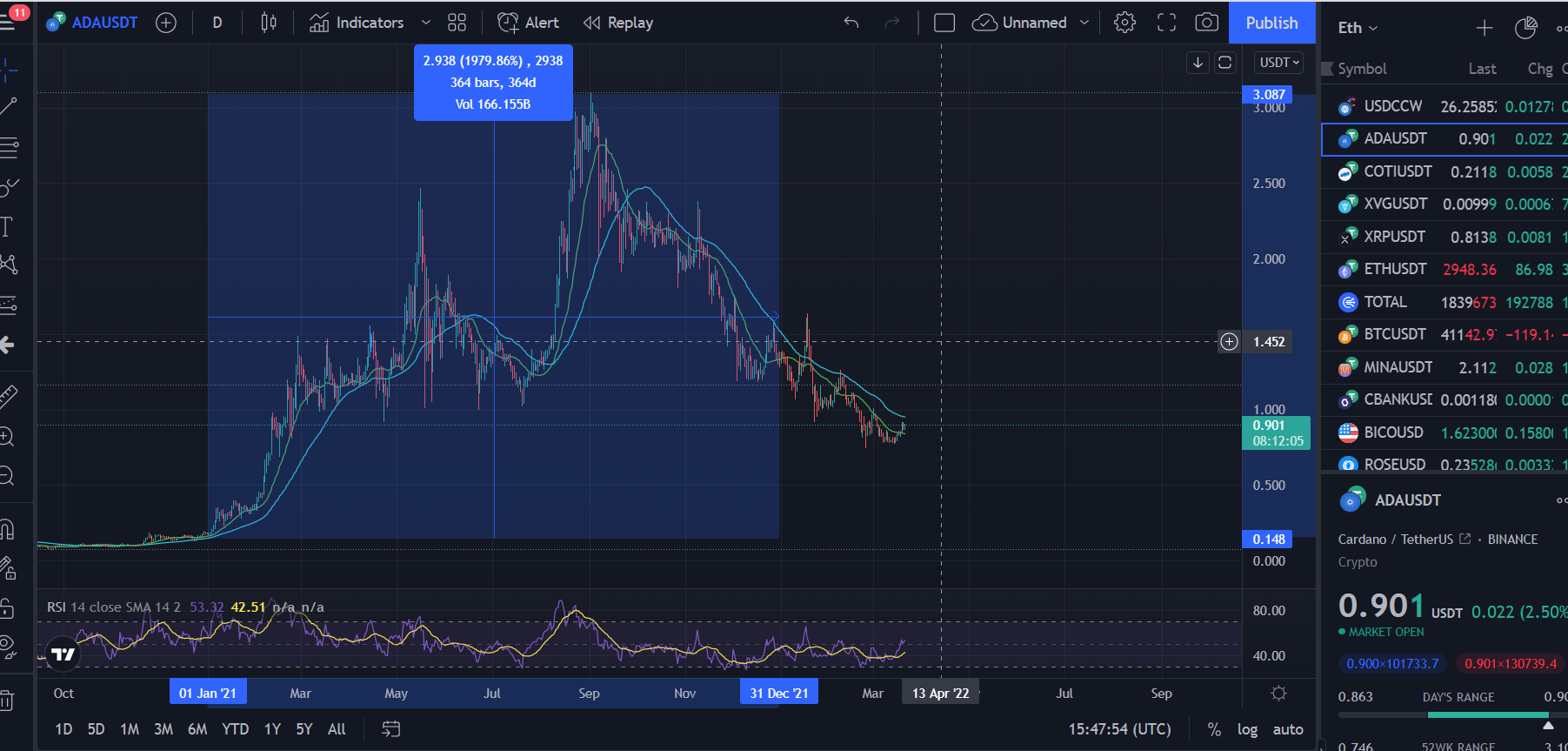Open the time axis settings gear
The height and width of the screenshot is (751, 1568).
click(x=1278, y=694)
